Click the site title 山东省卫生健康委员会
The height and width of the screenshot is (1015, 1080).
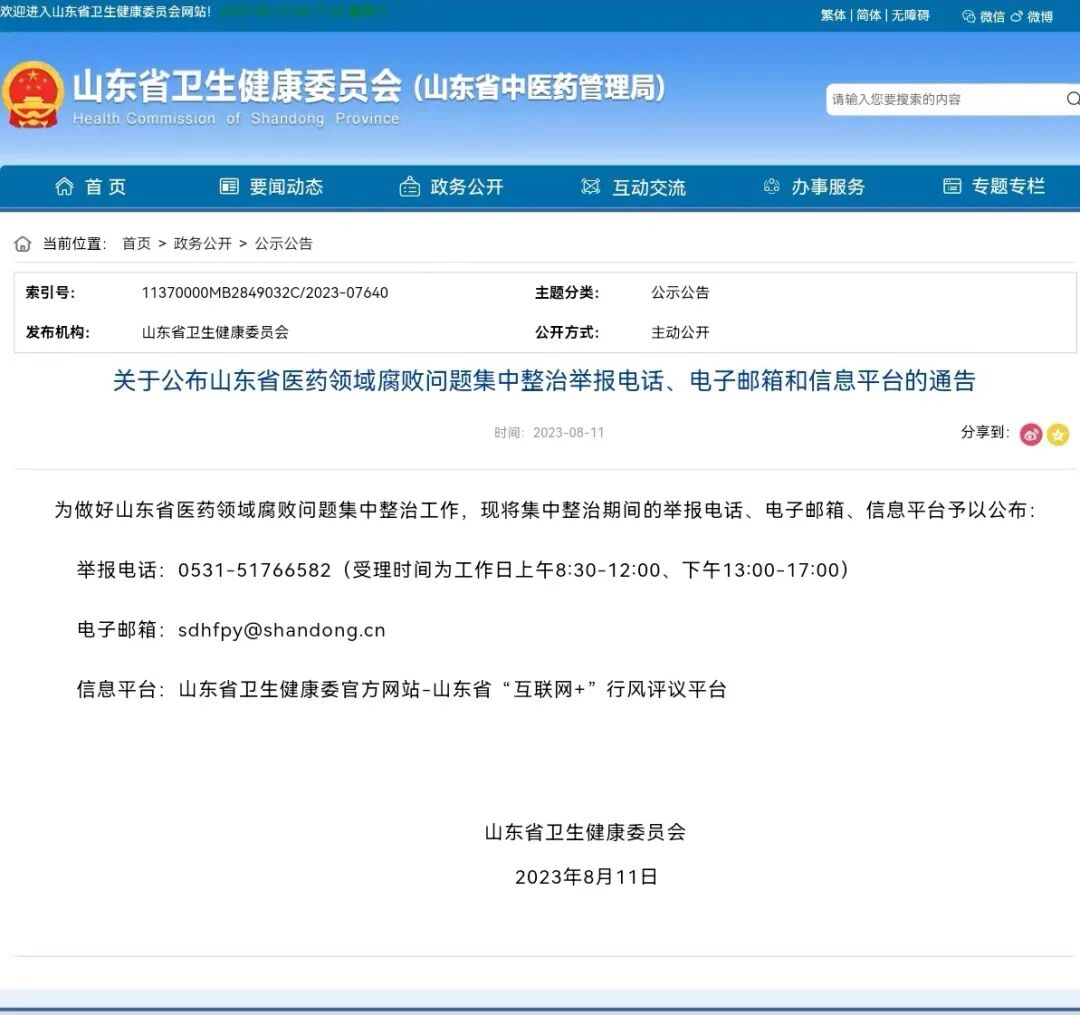point(237,86)
